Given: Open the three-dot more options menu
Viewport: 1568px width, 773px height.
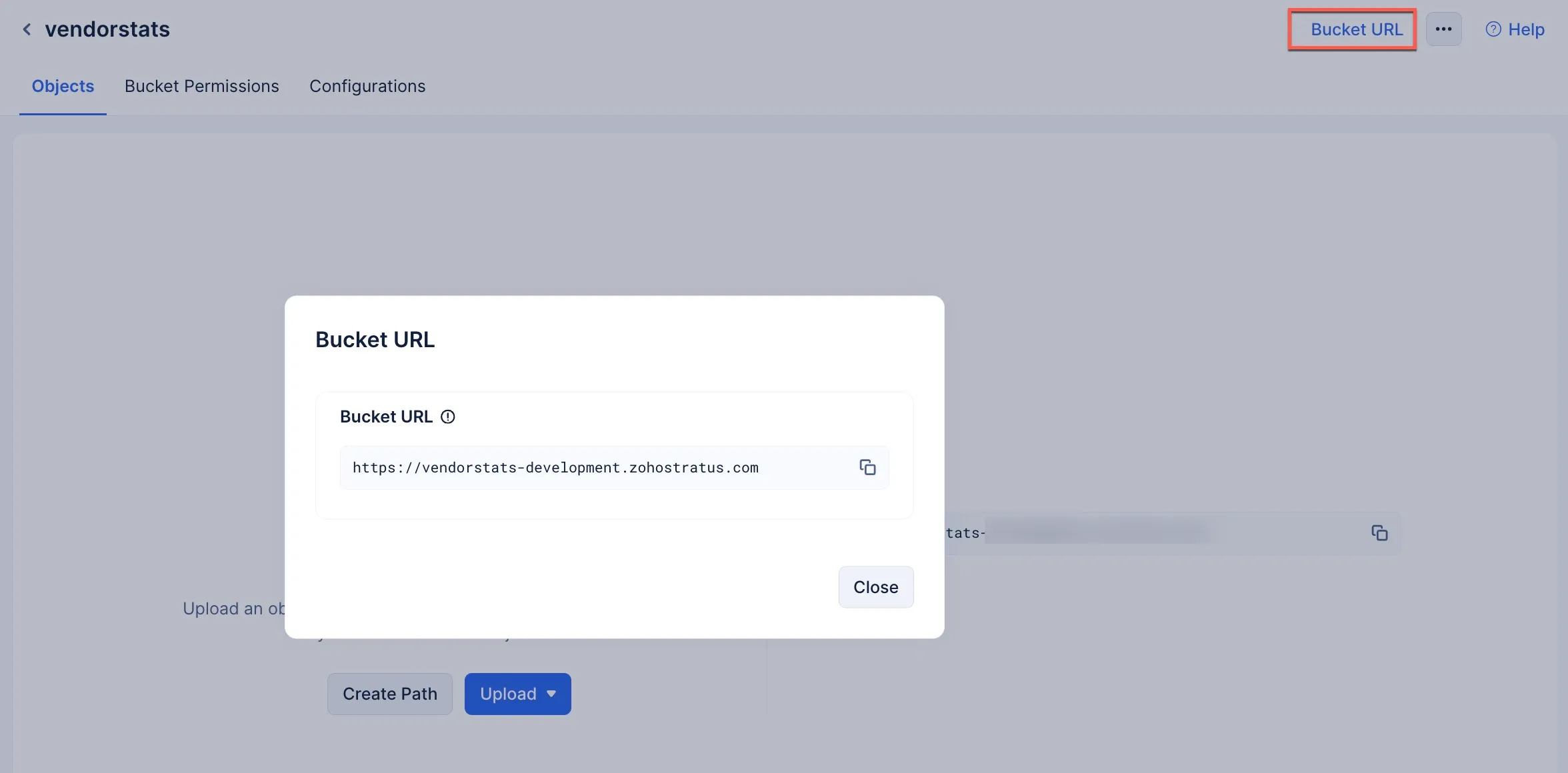Looking at the screenshot, I should [x=1443, y=29].
